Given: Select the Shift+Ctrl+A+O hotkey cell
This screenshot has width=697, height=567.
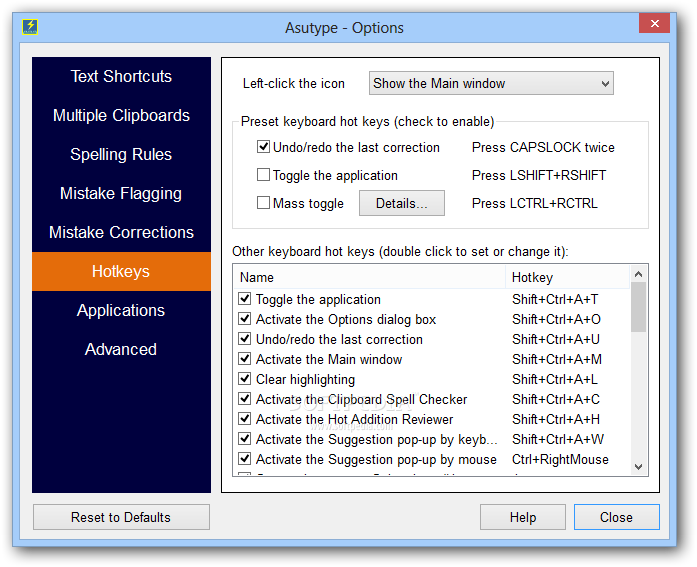Looking at the screenshot, I should coord(556,319).
